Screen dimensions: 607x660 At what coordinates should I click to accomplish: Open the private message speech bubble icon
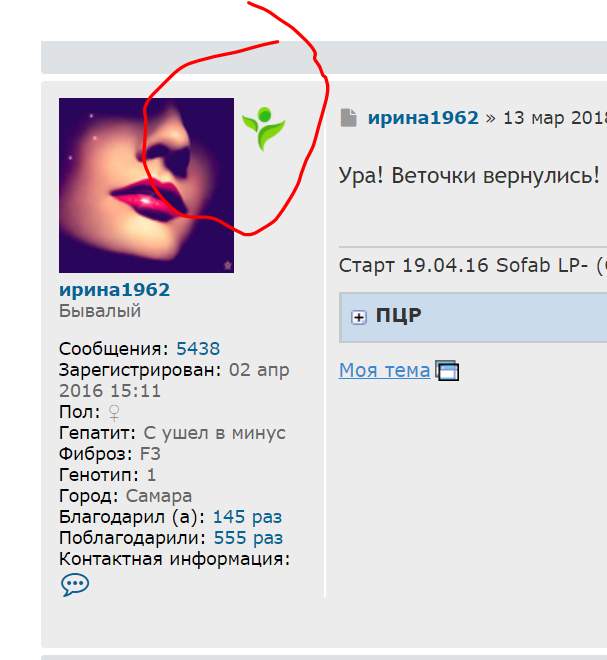click(x=75, y=585)
